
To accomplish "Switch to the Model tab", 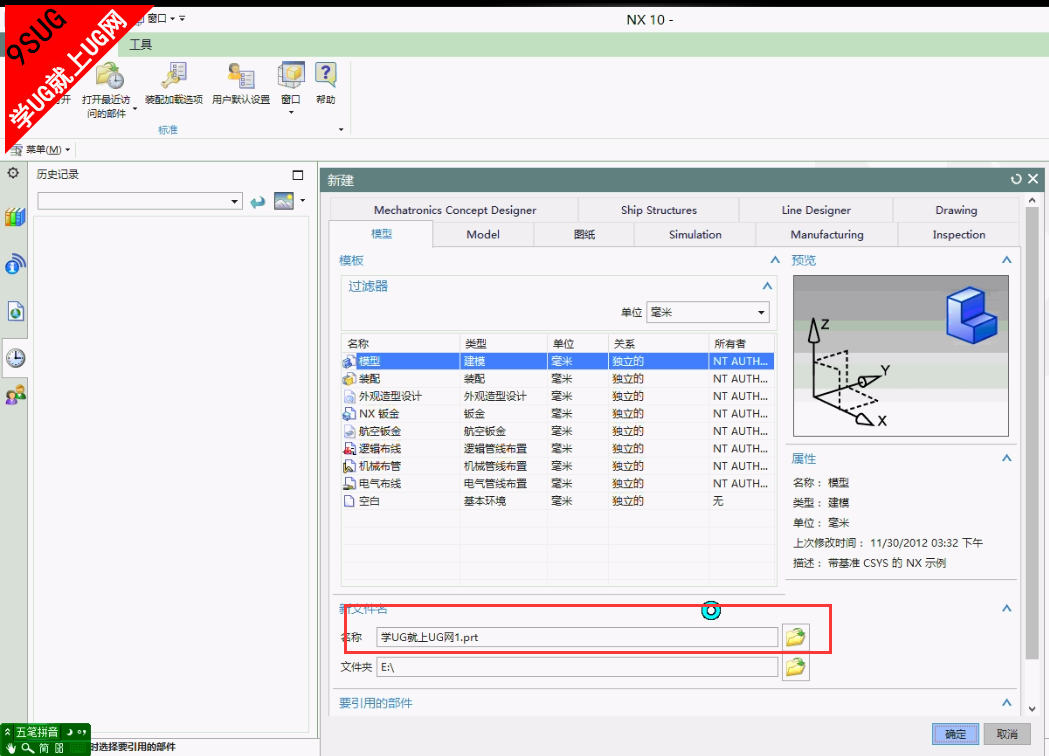I will point(483,235).
